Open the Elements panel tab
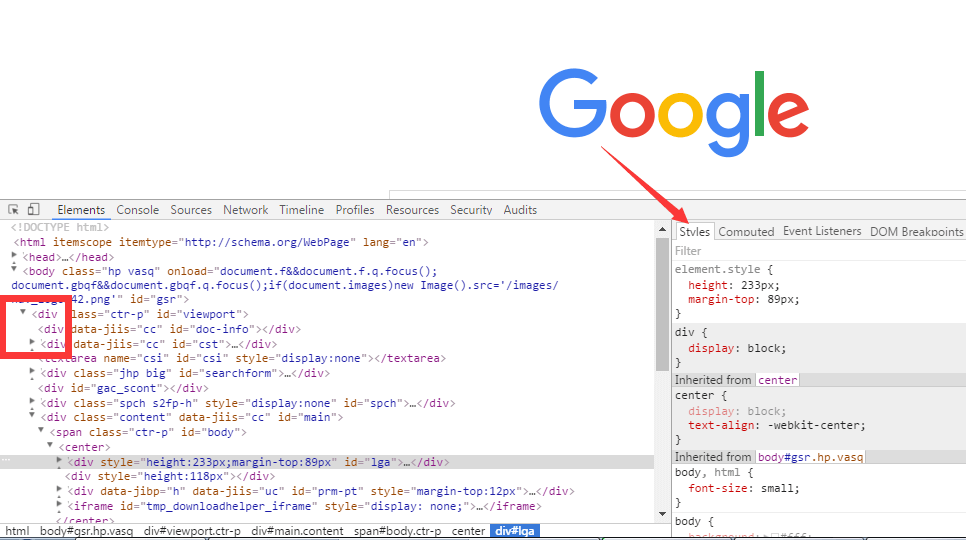The width and height of the screenshot is (966, 540). (x=81, y=210)
